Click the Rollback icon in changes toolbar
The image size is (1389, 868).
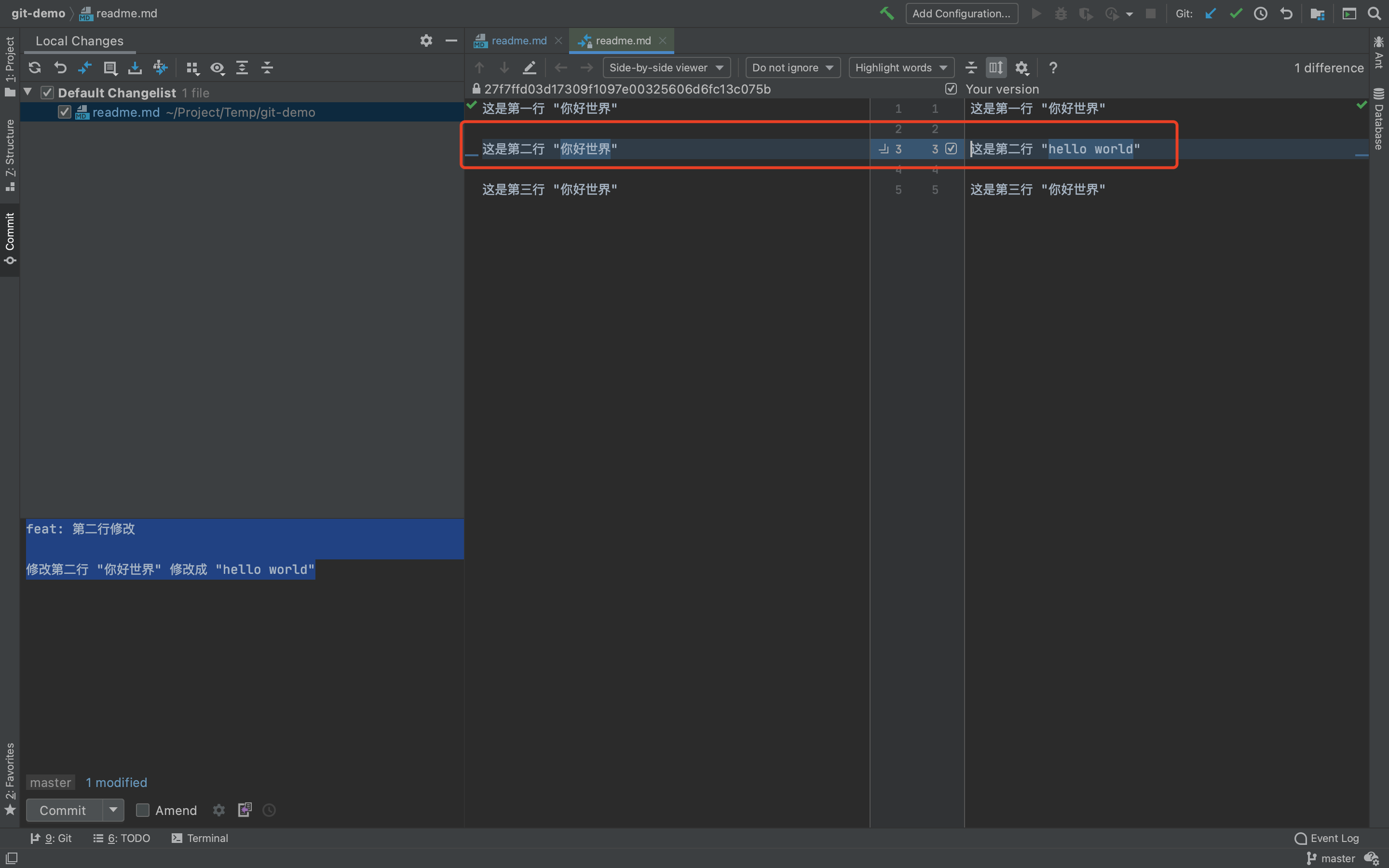[60, 68]
